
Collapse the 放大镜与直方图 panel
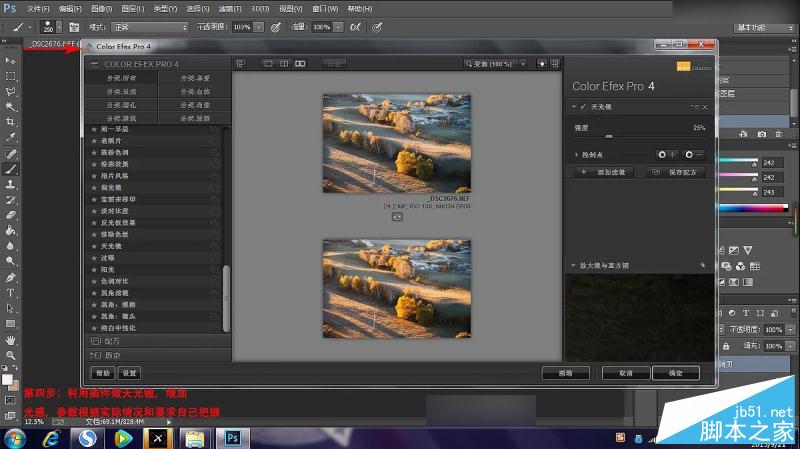point(573,265)
